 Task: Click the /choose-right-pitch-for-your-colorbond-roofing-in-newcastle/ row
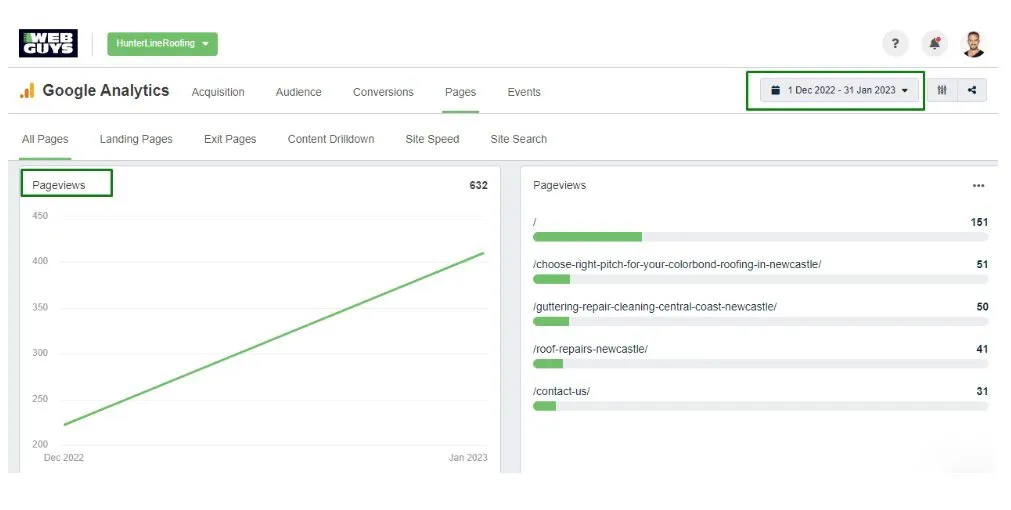pos(760,273)
